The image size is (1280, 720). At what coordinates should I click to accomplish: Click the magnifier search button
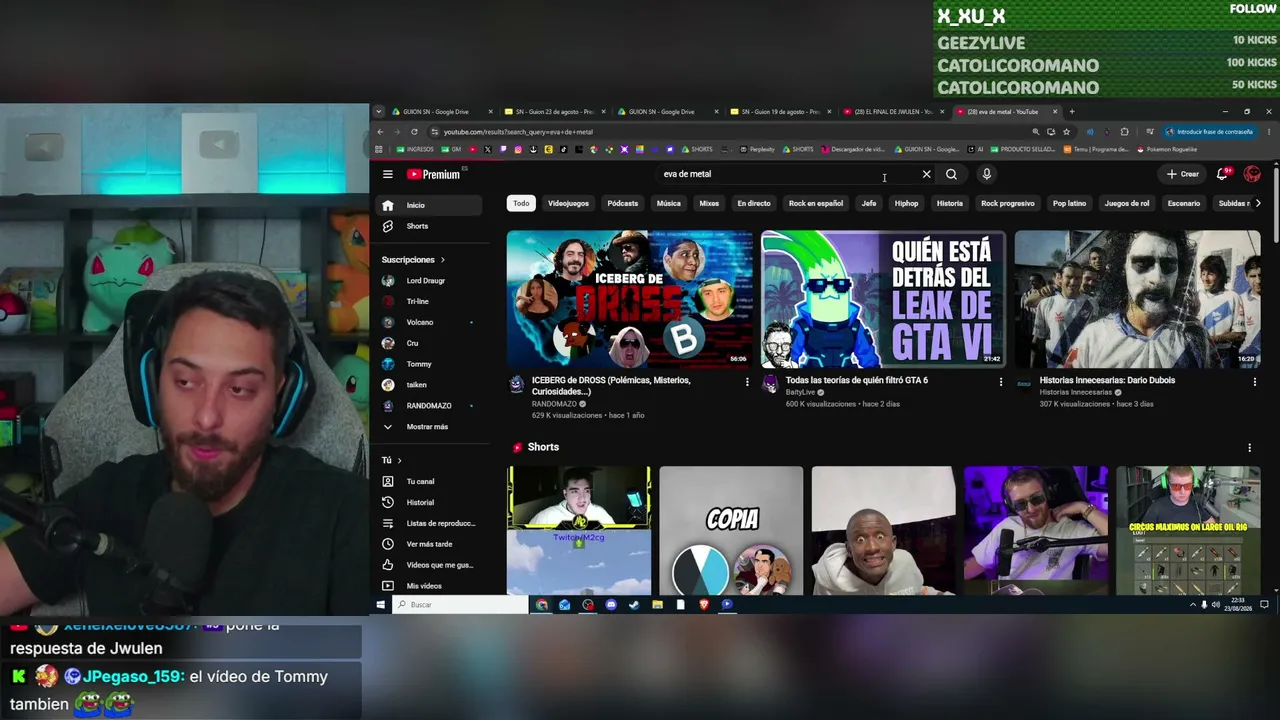click(951, 174)
